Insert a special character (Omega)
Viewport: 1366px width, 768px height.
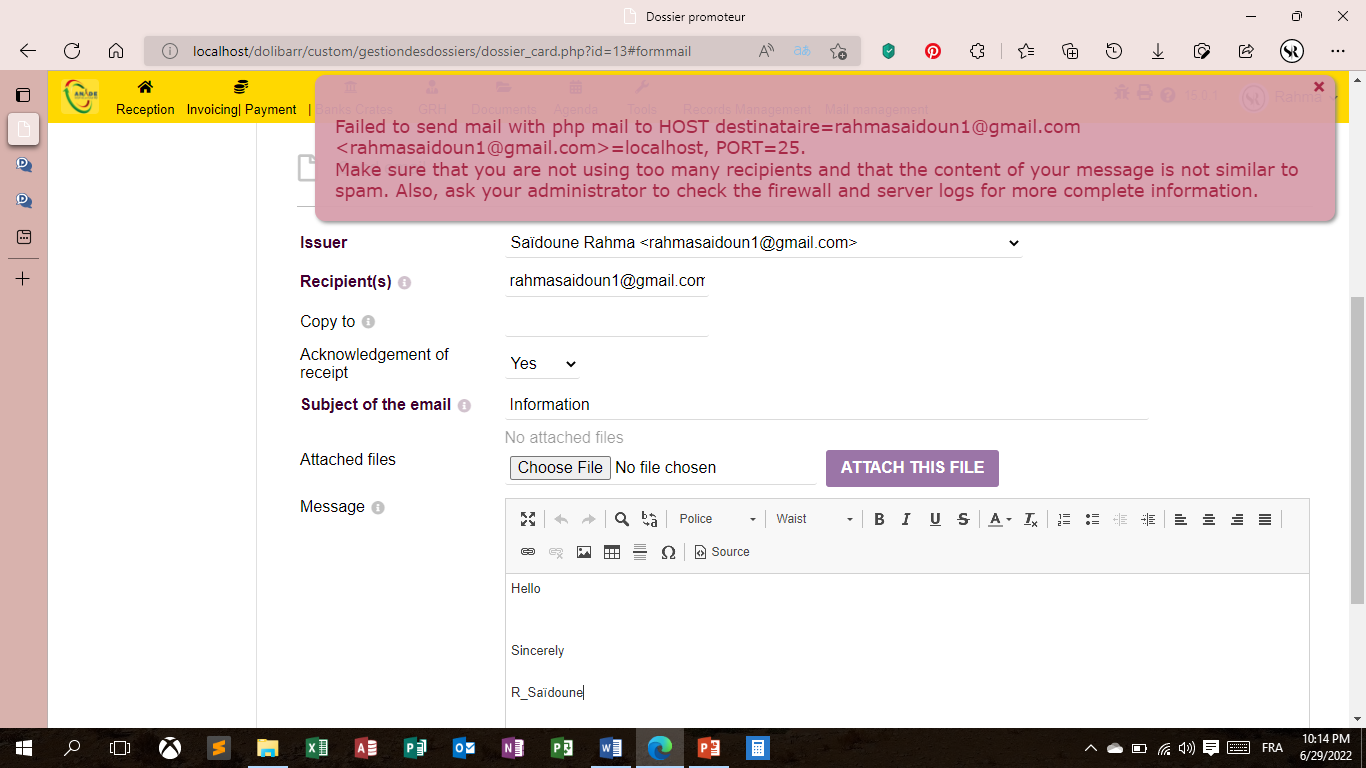[668, 552]
